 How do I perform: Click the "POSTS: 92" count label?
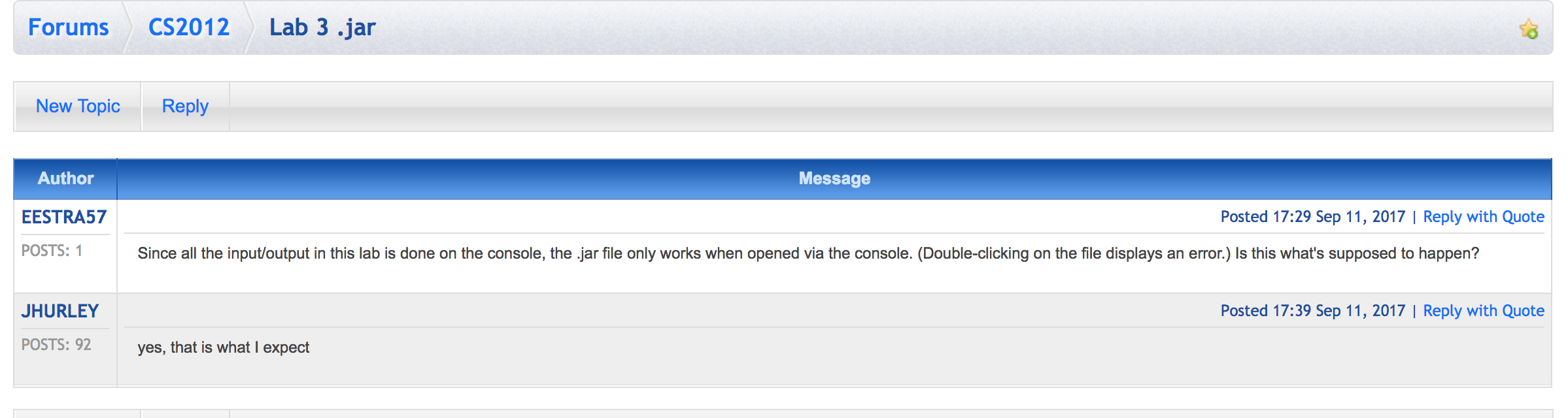(56, 345)
